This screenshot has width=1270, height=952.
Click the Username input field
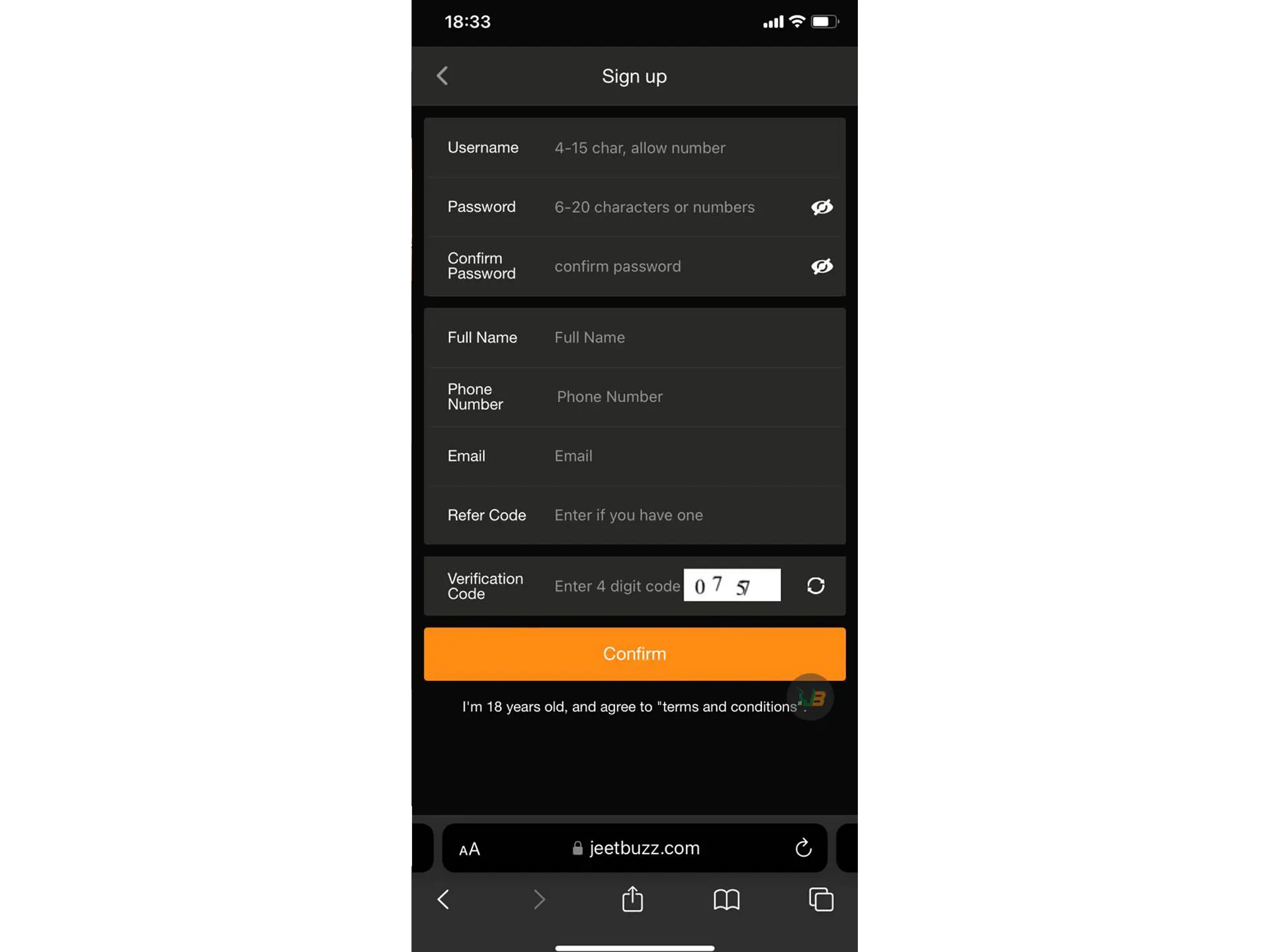(x=689, y=147)
